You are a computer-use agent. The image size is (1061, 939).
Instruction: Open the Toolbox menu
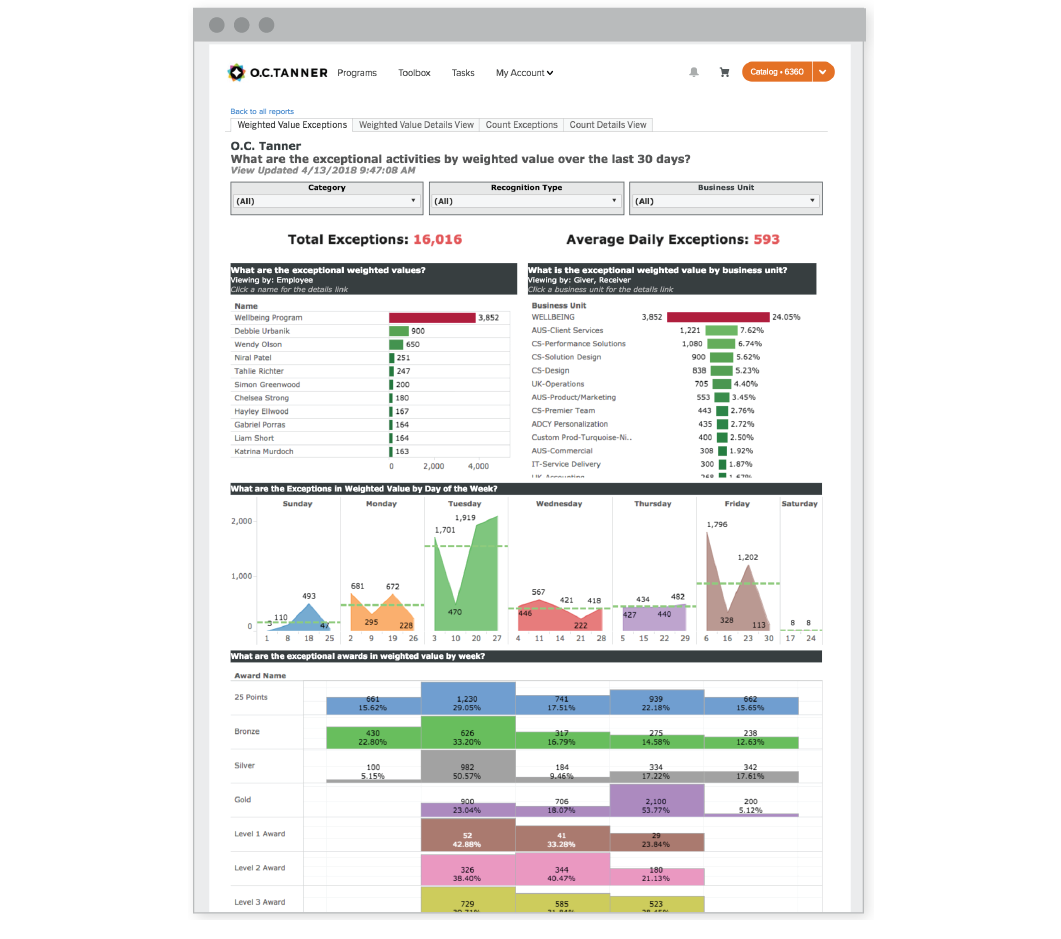pos(414,73)
